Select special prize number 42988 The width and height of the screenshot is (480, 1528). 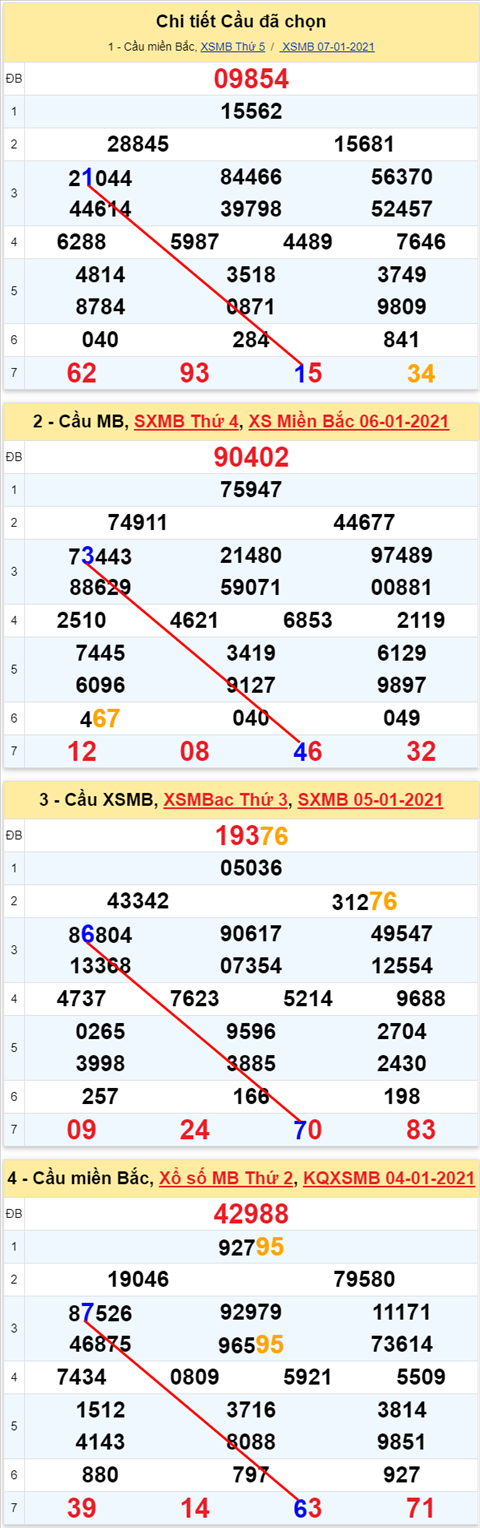click(251, 1214)
